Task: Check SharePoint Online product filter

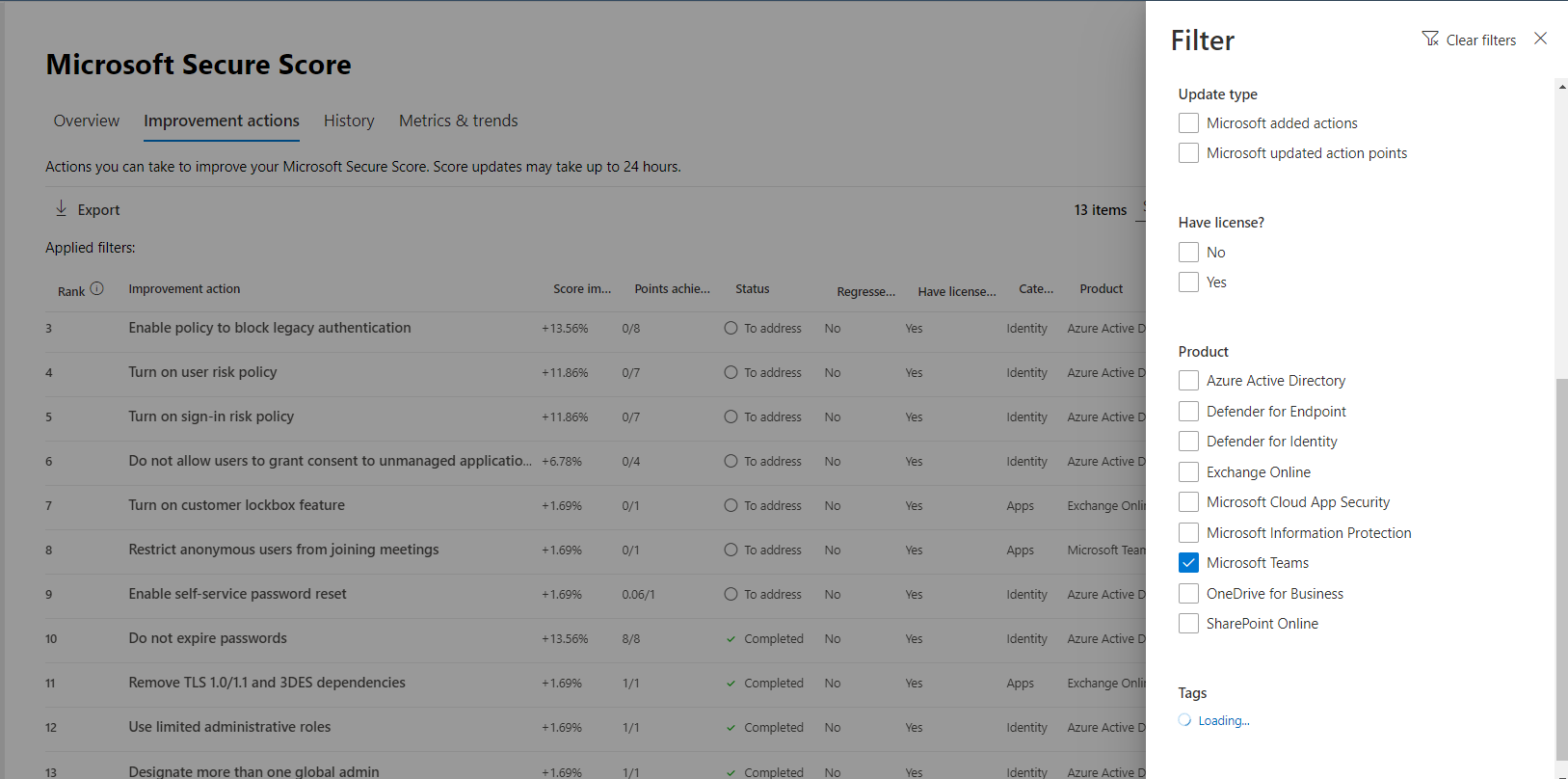Action: point(1188,624)
